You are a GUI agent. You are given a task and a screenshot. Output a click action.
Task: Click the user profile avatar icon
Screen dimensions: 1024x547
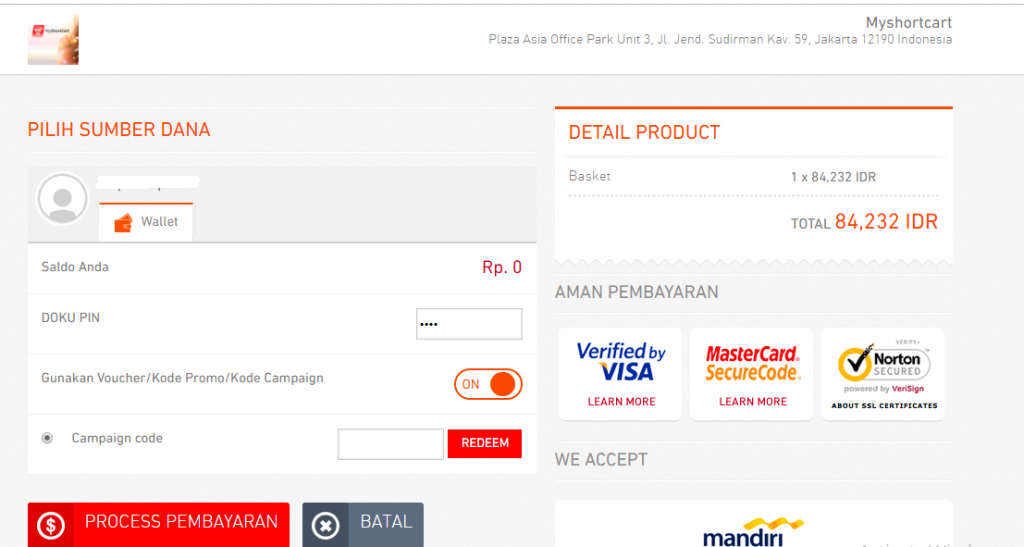click(62, 199)
